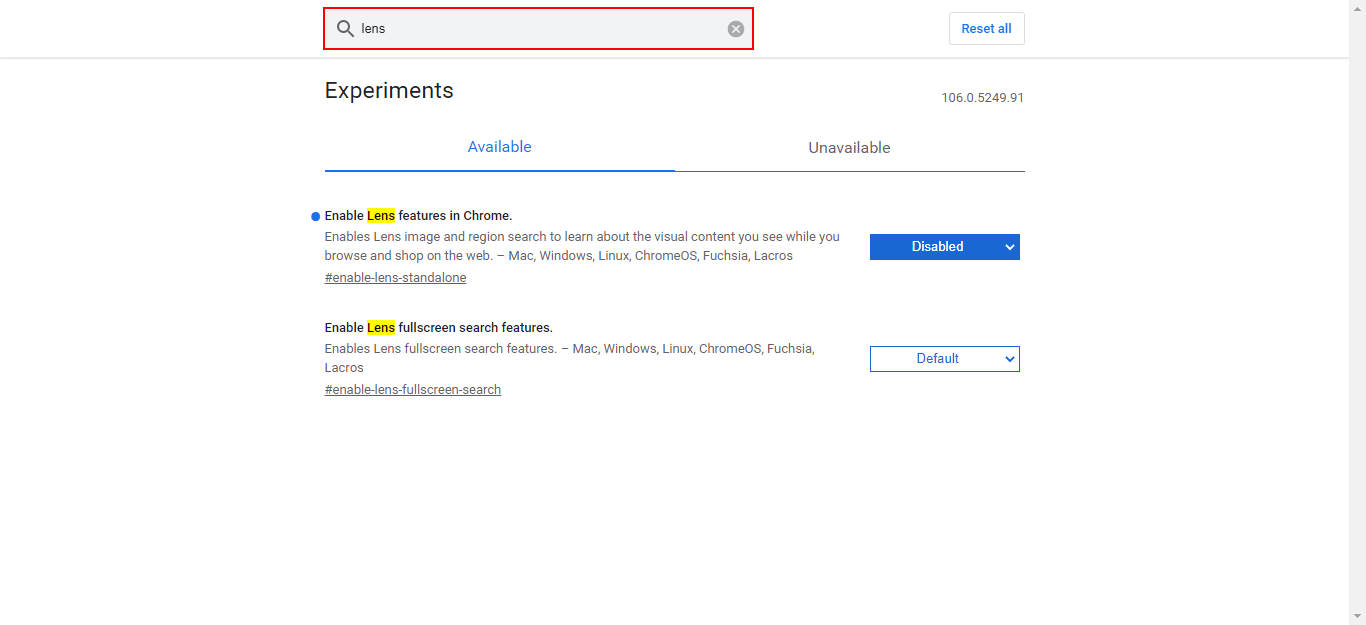Switch to the Unavailable tab

pyautogui.click(x=849, y=148)
